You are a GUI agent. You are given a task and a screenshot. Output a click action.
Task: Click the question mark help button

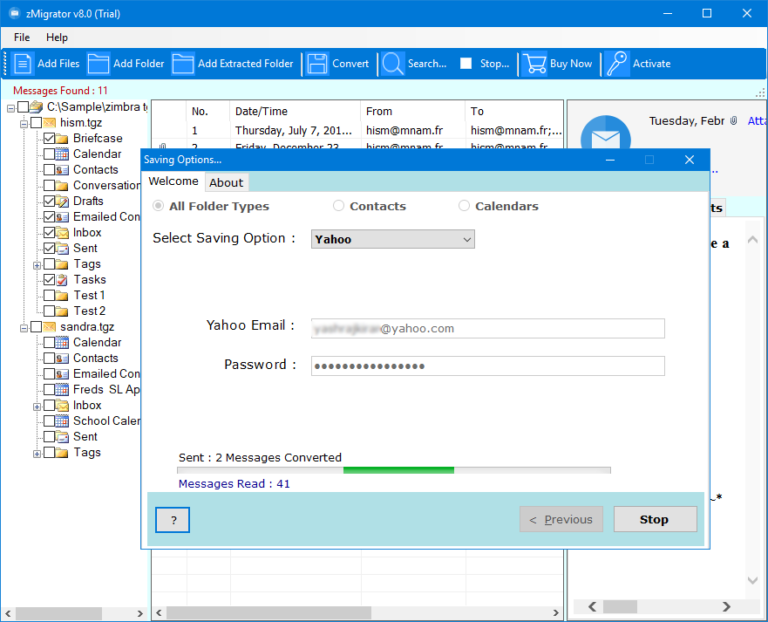172,520
